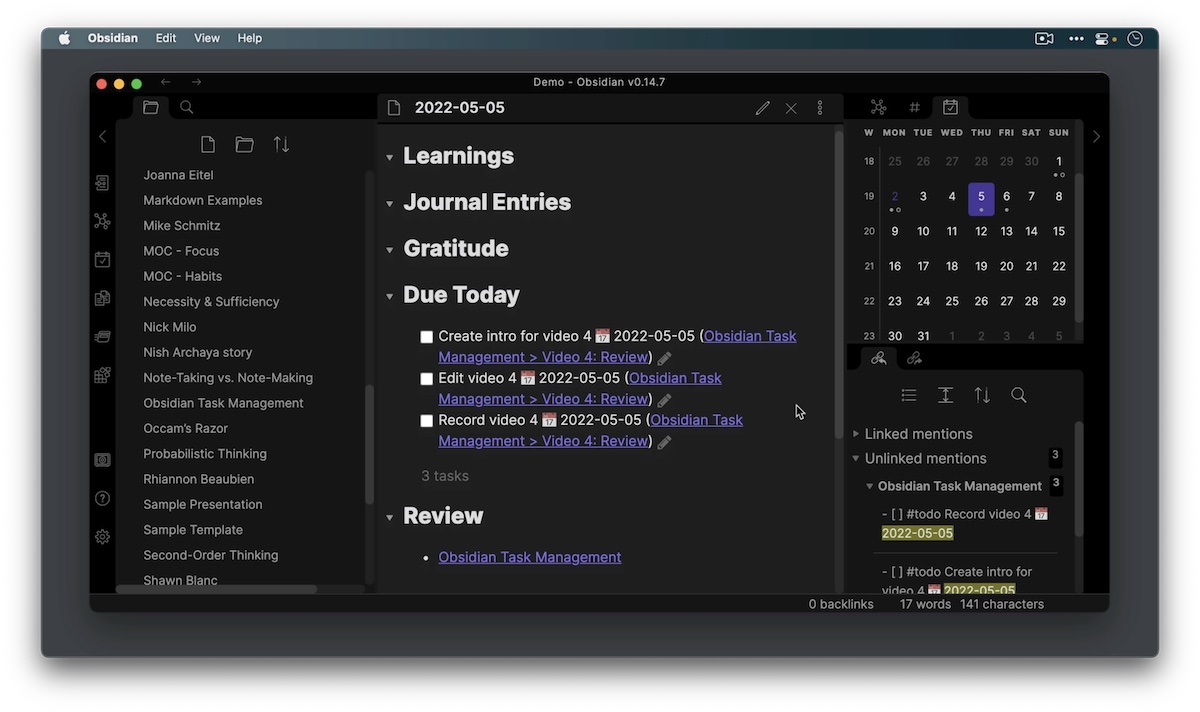1200x712 pixels.
Task: Fold the Learnings heading
Action: click(x=390, y=158)
